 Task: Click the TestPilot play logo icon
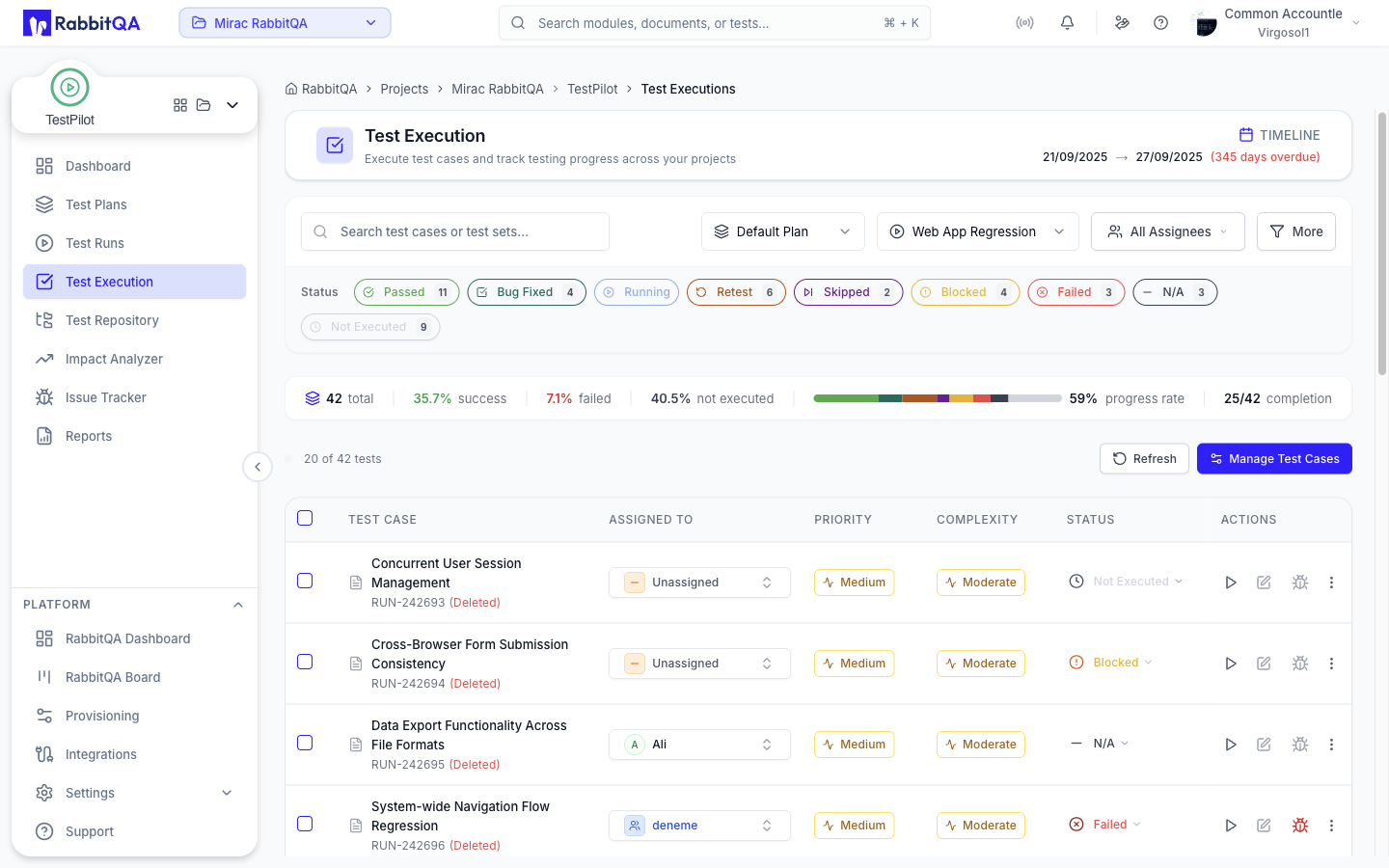(69, 88)
